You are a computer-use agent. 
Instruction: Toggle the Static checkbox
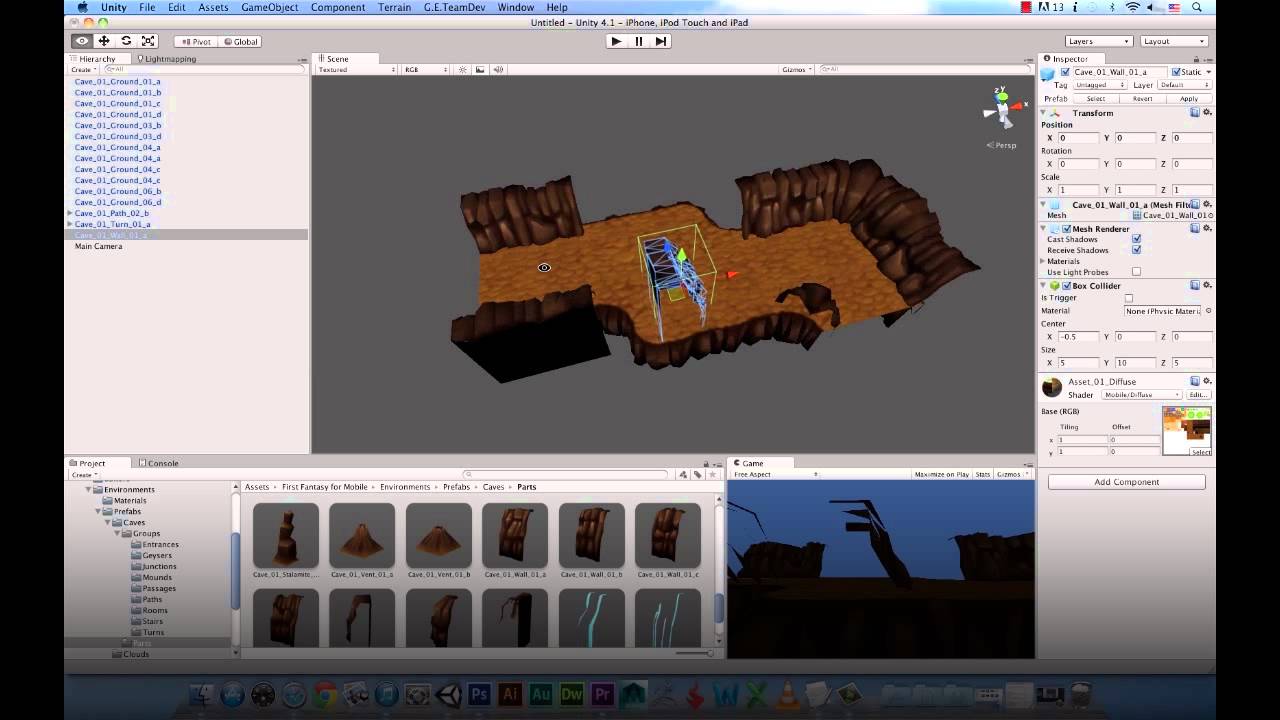tap(1176, 72)
